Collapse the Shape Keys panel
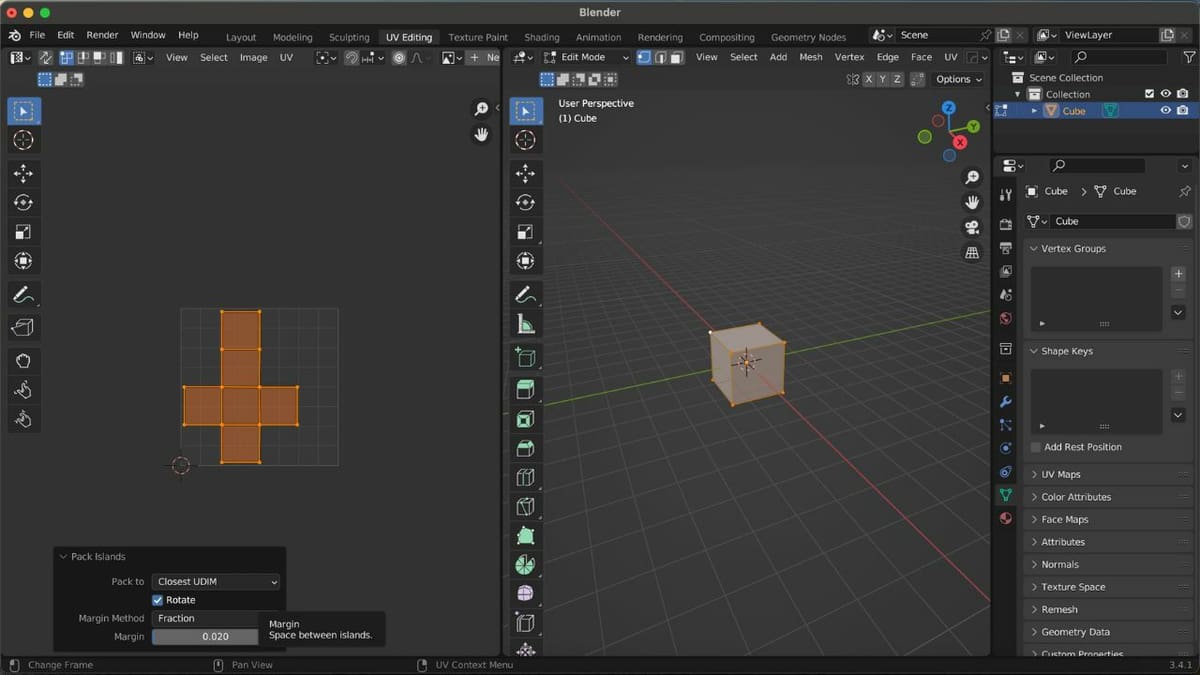Viewport: 1200px width, 675px height. pyautogui.click(x=1034, y=351)
